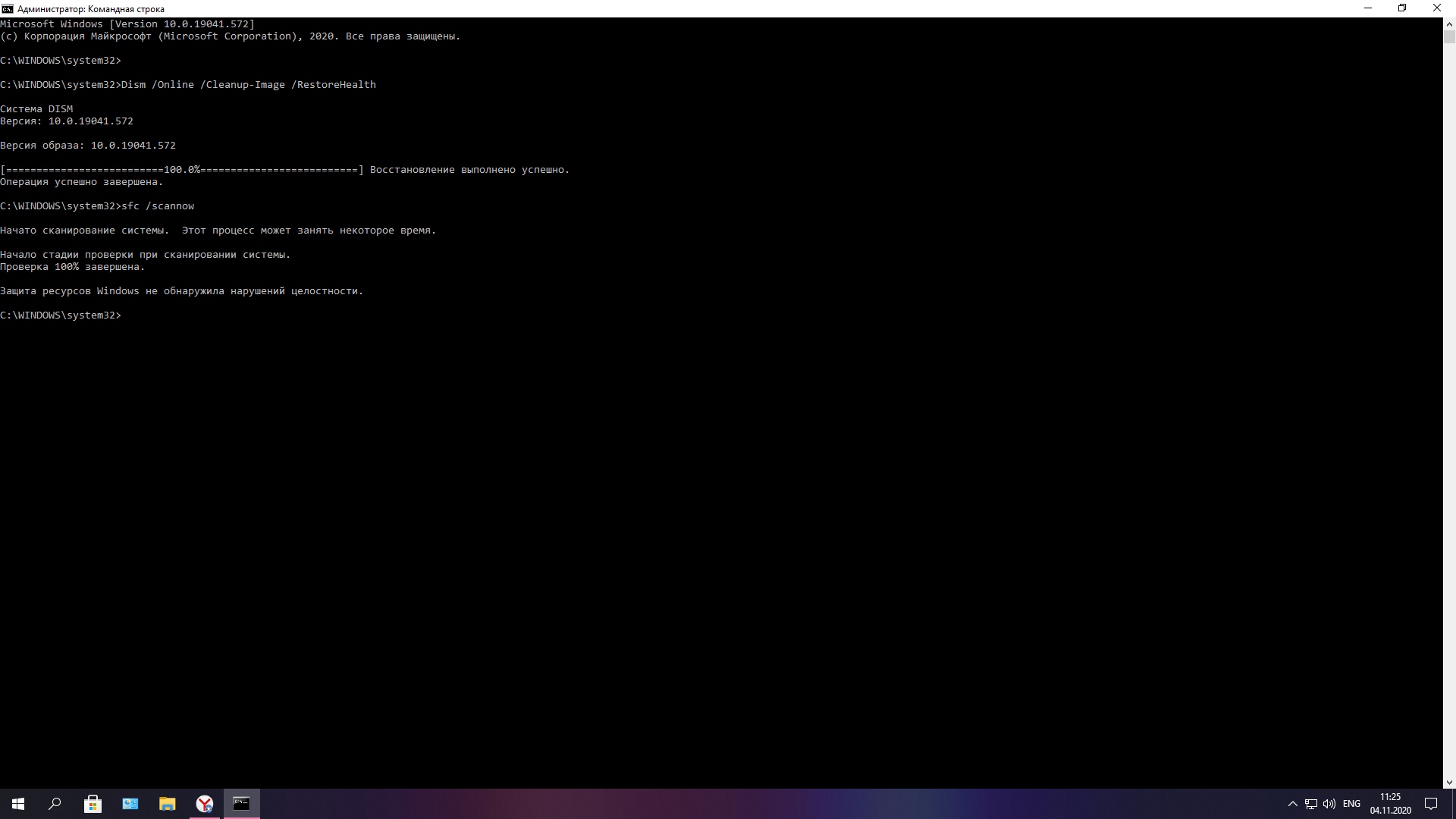Image resolution: width=1456 pixels, height=819 pixels.
Task: Restore down the Command Prompt window
Action: (1402, 8)
